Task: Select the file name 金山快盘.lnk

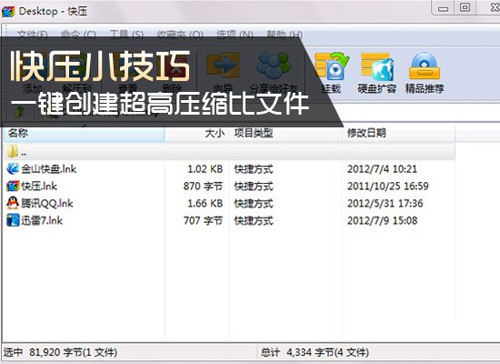Action: 49,169
